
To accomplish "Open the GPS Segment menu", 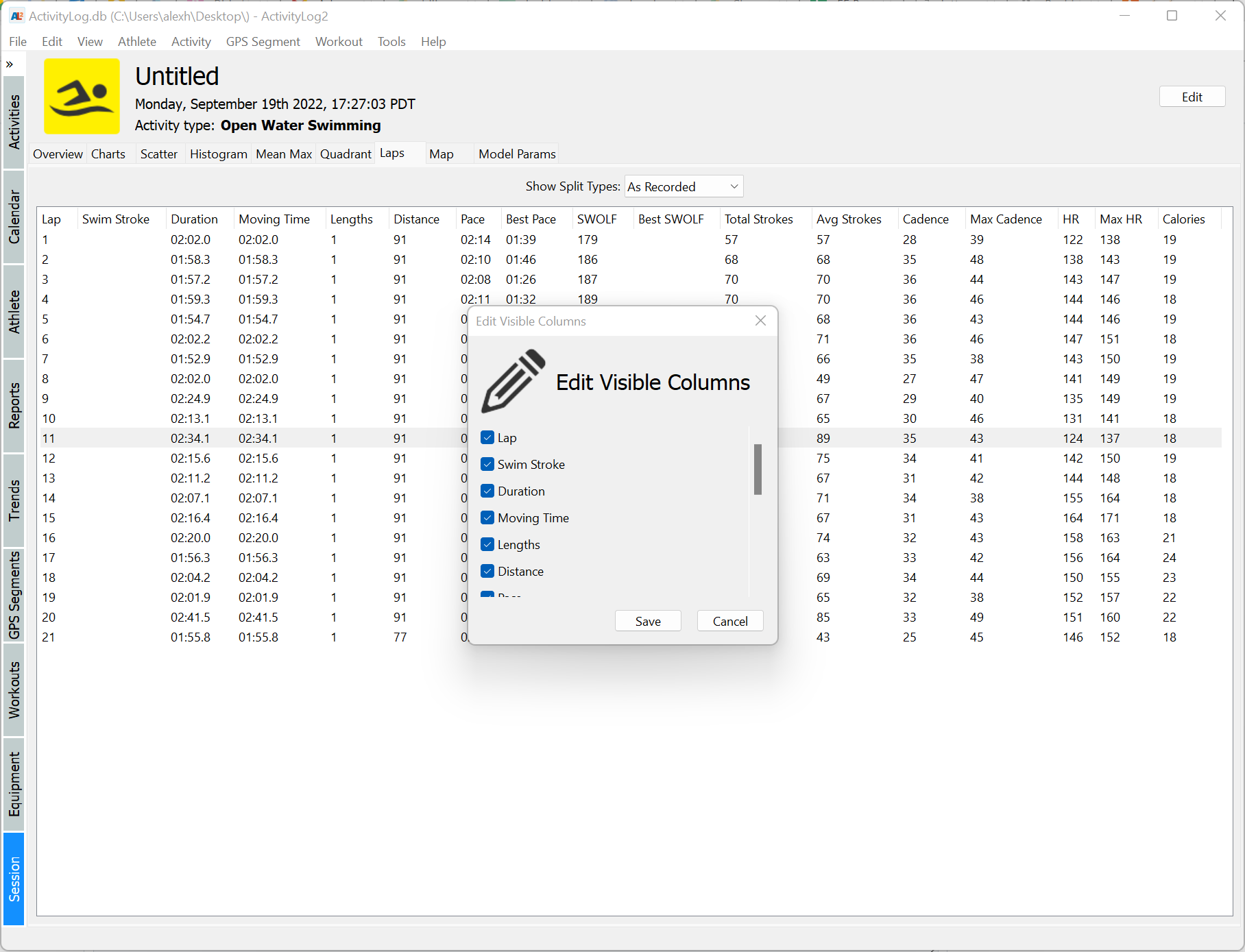I will point(263,42).
